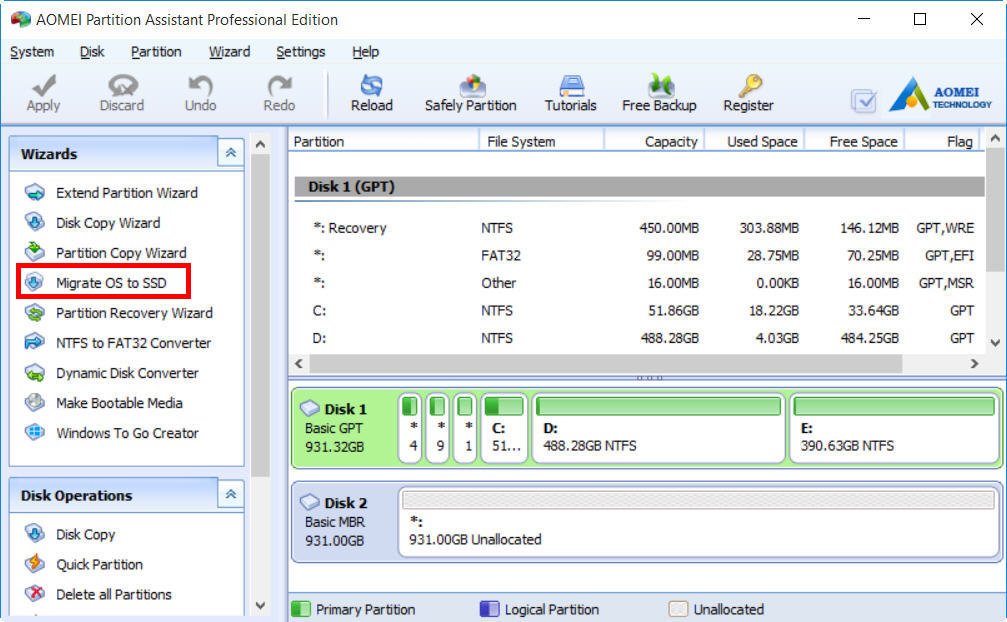Open the Disk Copy Wizard
The height and width of the screenshot is (622, 1007).
point(92,223)
